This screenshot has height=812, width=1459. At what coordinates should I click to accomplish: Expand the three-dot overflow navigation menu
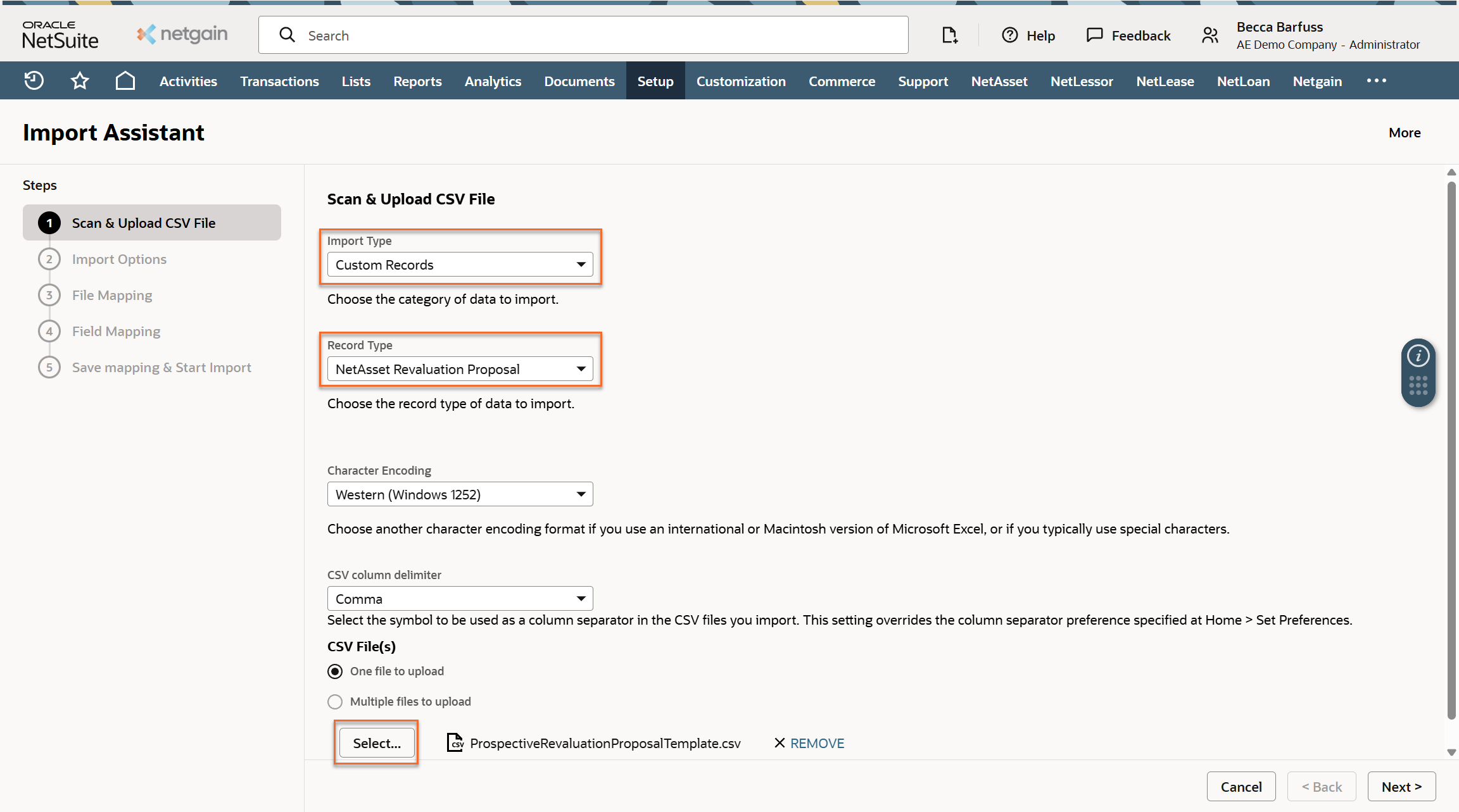(x=1376, y=80)
